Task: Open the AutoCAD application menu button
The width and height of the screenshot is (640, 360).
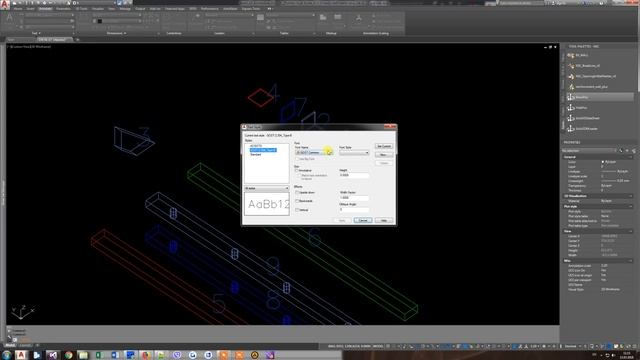Action: (x=5, y=4)
